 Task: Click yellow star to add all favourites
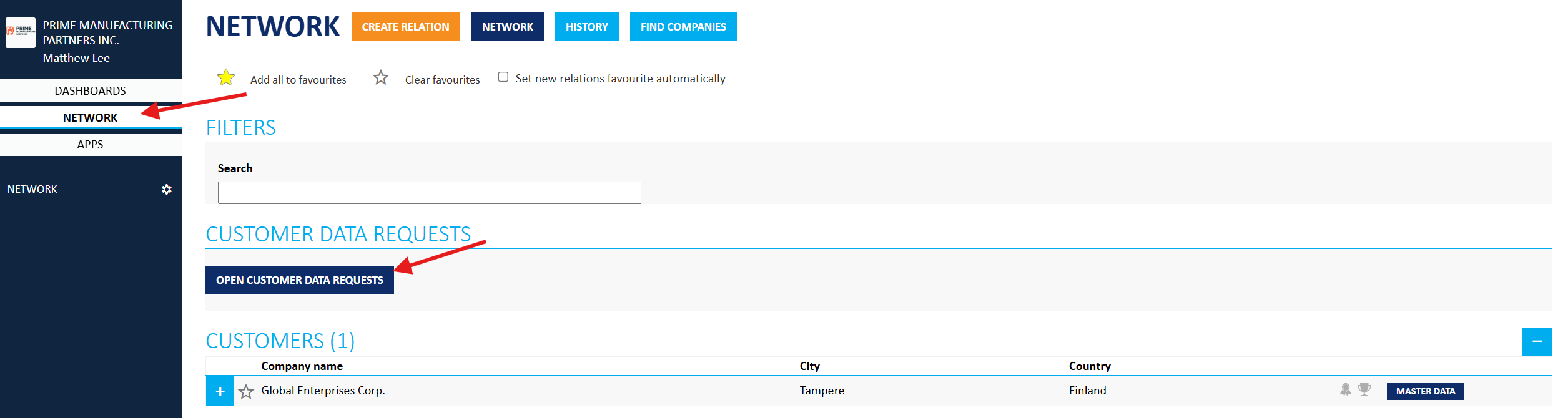point(226,78)
